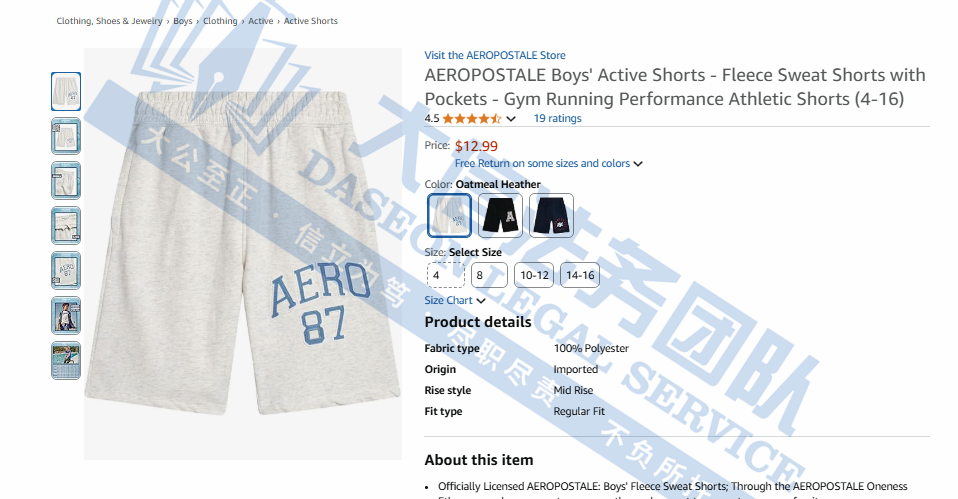
Task: Show the fourth thumbnail with waistband detail
Action: tap(66, 226)
